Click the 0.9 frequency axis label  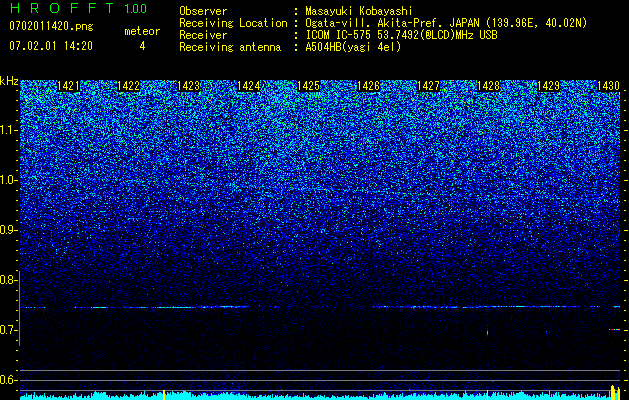point(8,230)
